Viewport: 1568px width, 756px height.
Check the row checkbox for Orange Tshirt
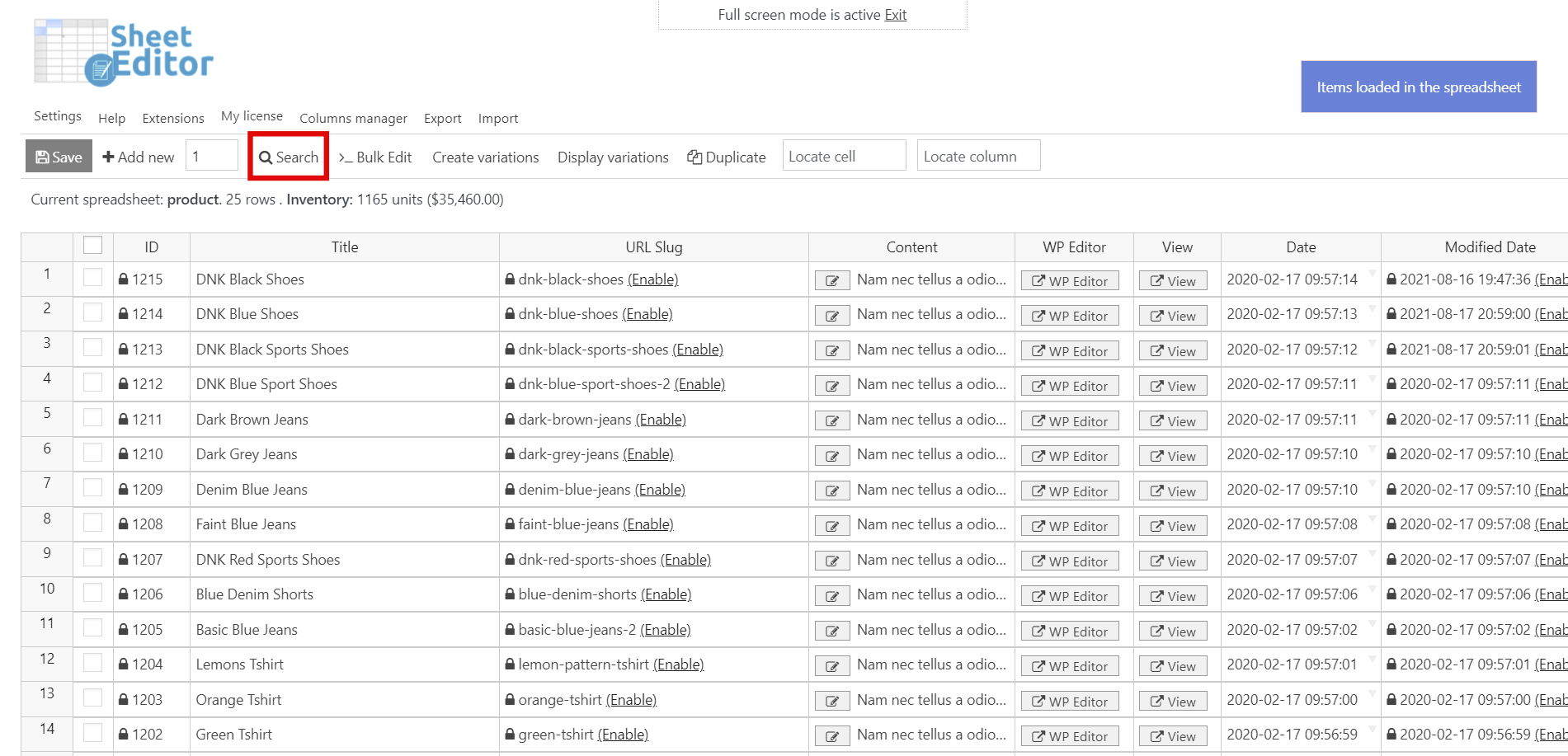pyautogui.click(x=92, y=699)
